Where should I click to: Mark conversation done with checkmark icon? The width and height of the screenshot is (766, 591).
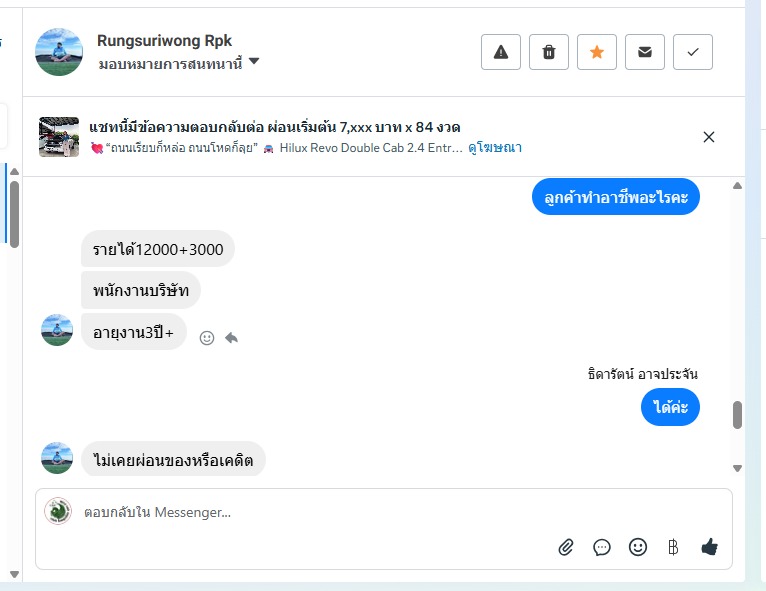point(693,52)
